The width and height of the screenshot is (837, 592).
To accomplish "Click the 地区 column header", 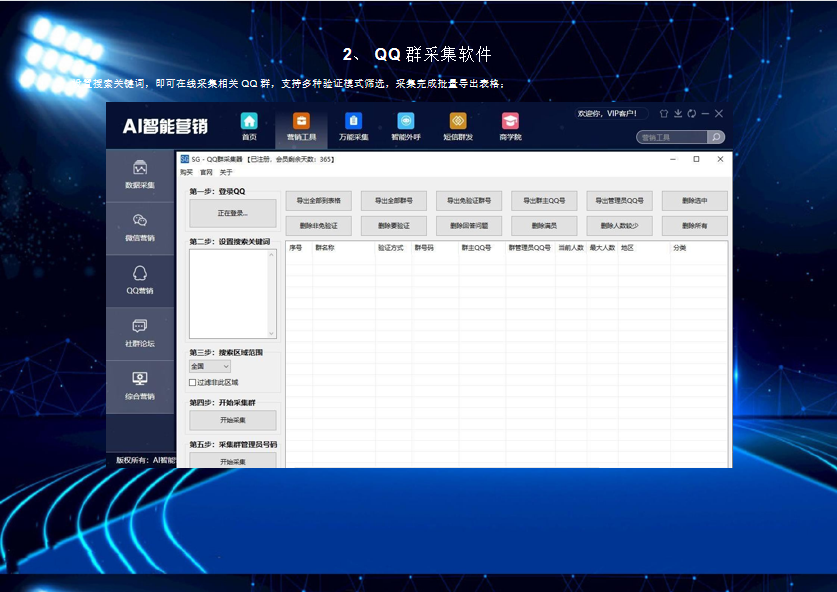I will (x=627, y=248).
